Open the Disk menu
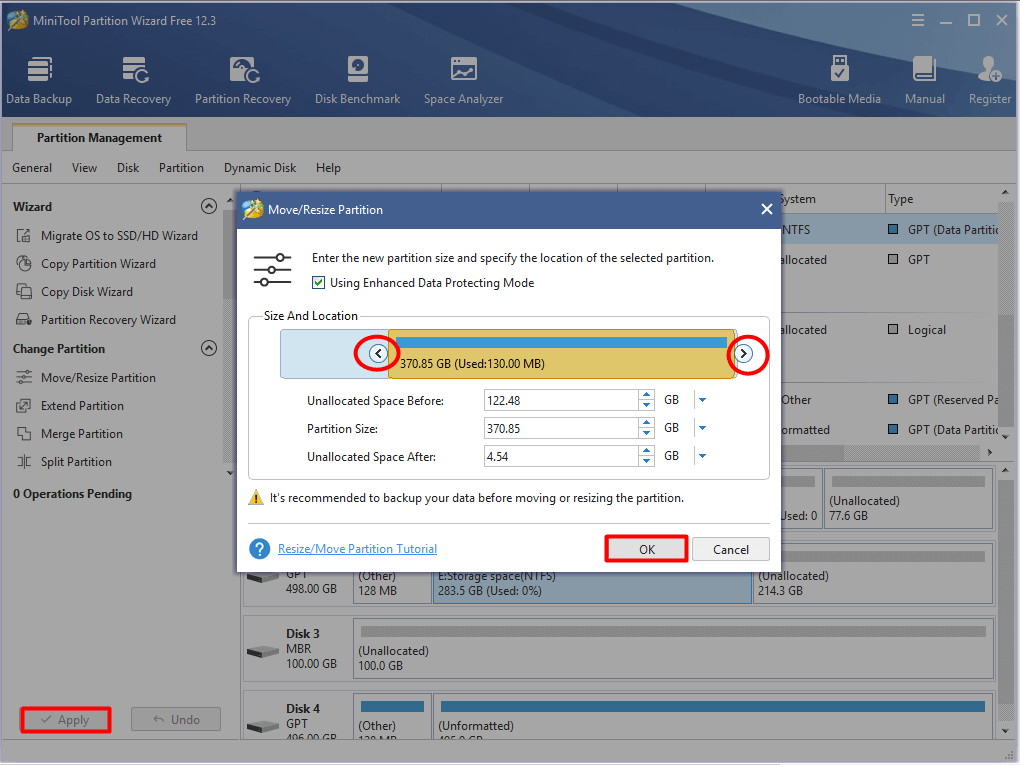This screenshot has width=1020, height=765. (128, 168)
